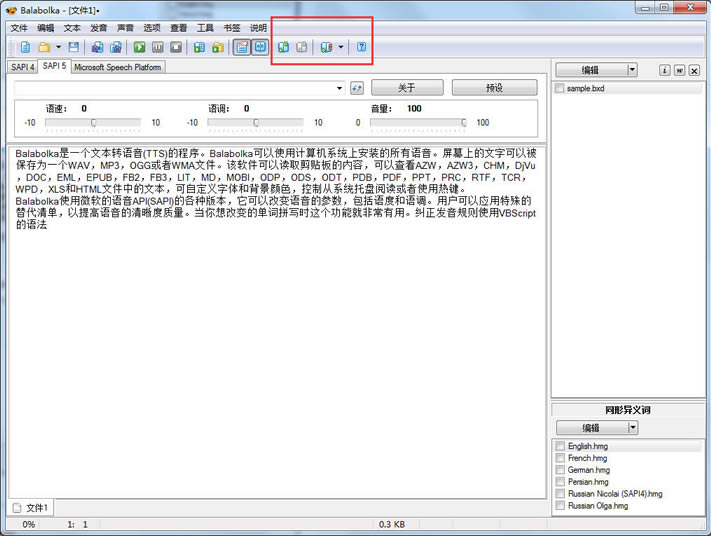Click the Save (floppy disk) toolbar icon
The image size is (711, 536).
coord(74,47)
